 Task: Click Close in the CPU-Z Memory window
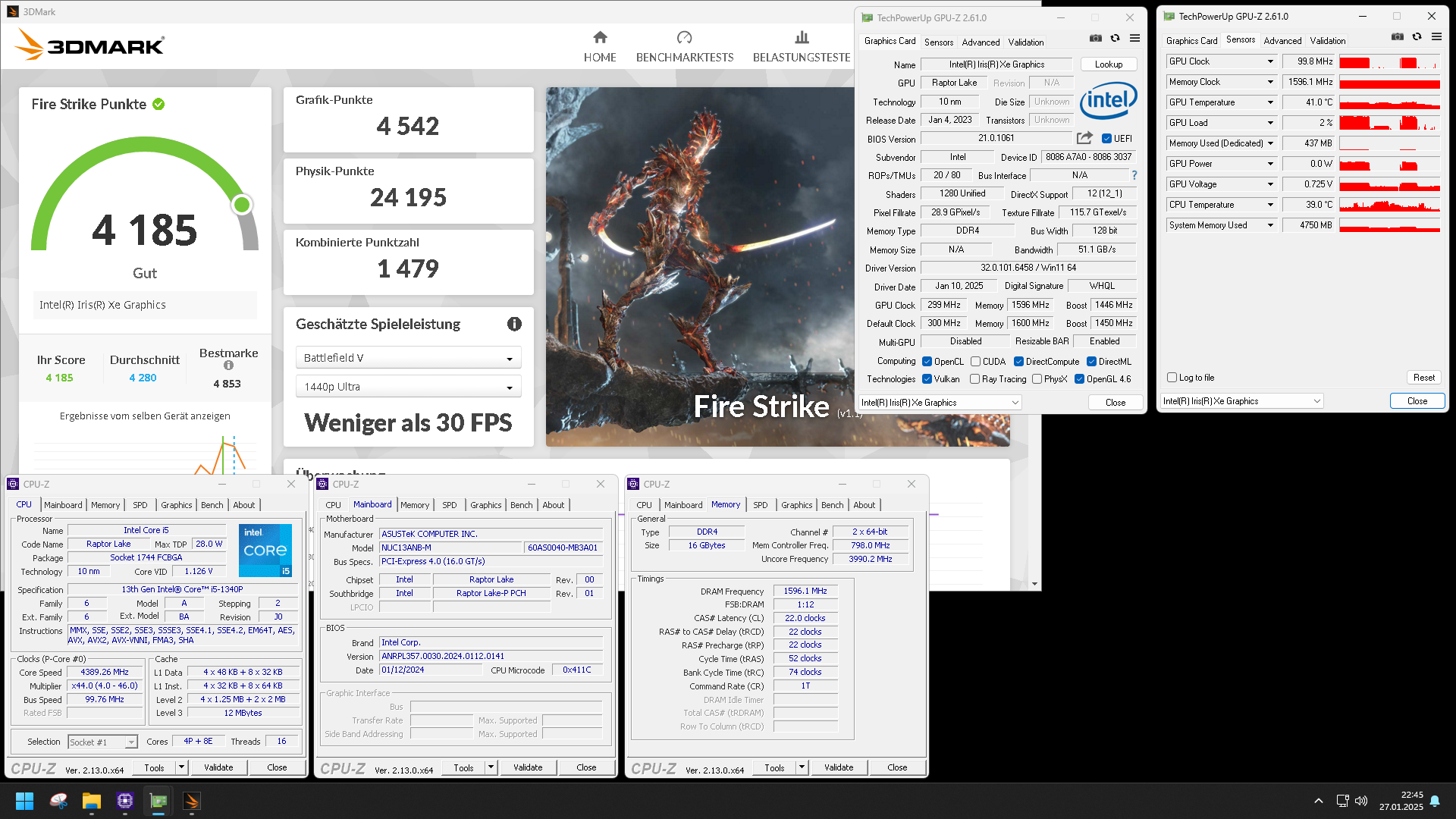[x=897, y=767]
